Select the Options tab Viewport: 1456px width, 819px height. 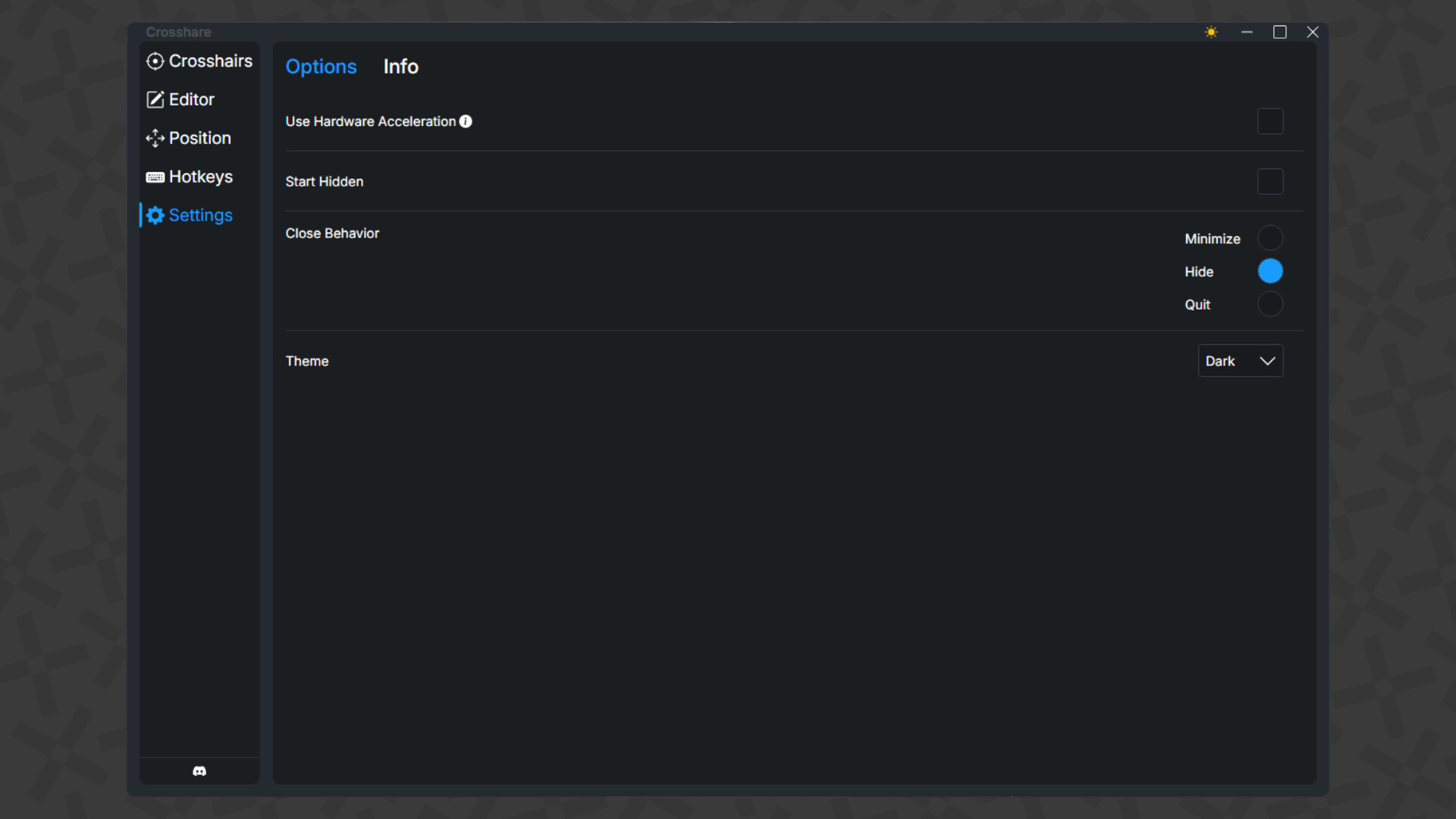pyautogui.click(x=321, y=67)
